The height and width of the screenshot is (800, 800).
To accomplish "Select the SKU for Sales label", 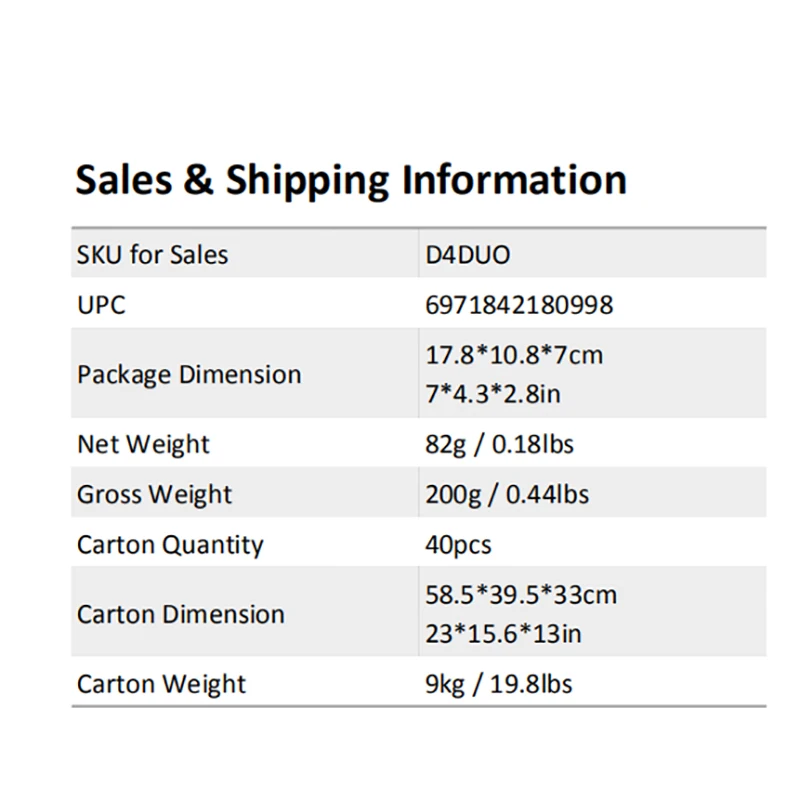I will point(152,255).
